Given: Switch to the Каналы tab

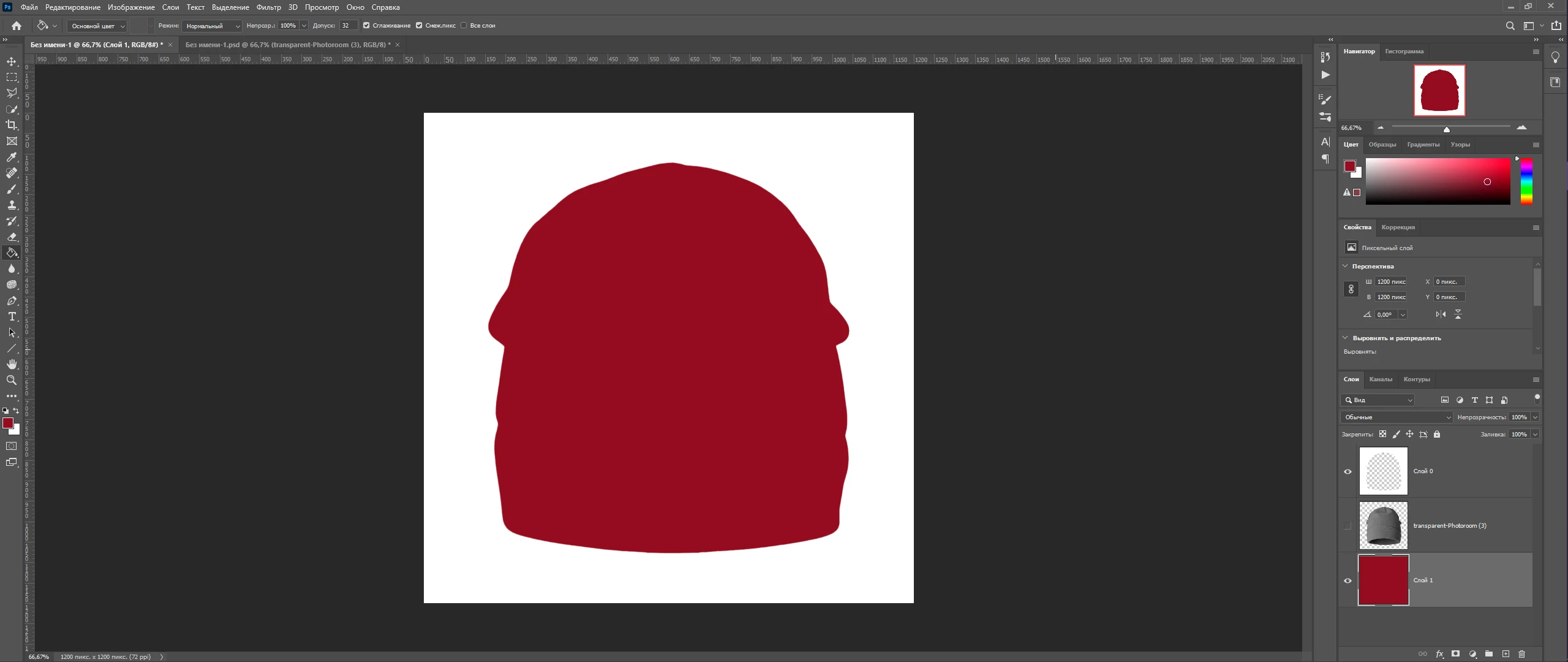Looking at the screenshot, I should [1380, 379].
